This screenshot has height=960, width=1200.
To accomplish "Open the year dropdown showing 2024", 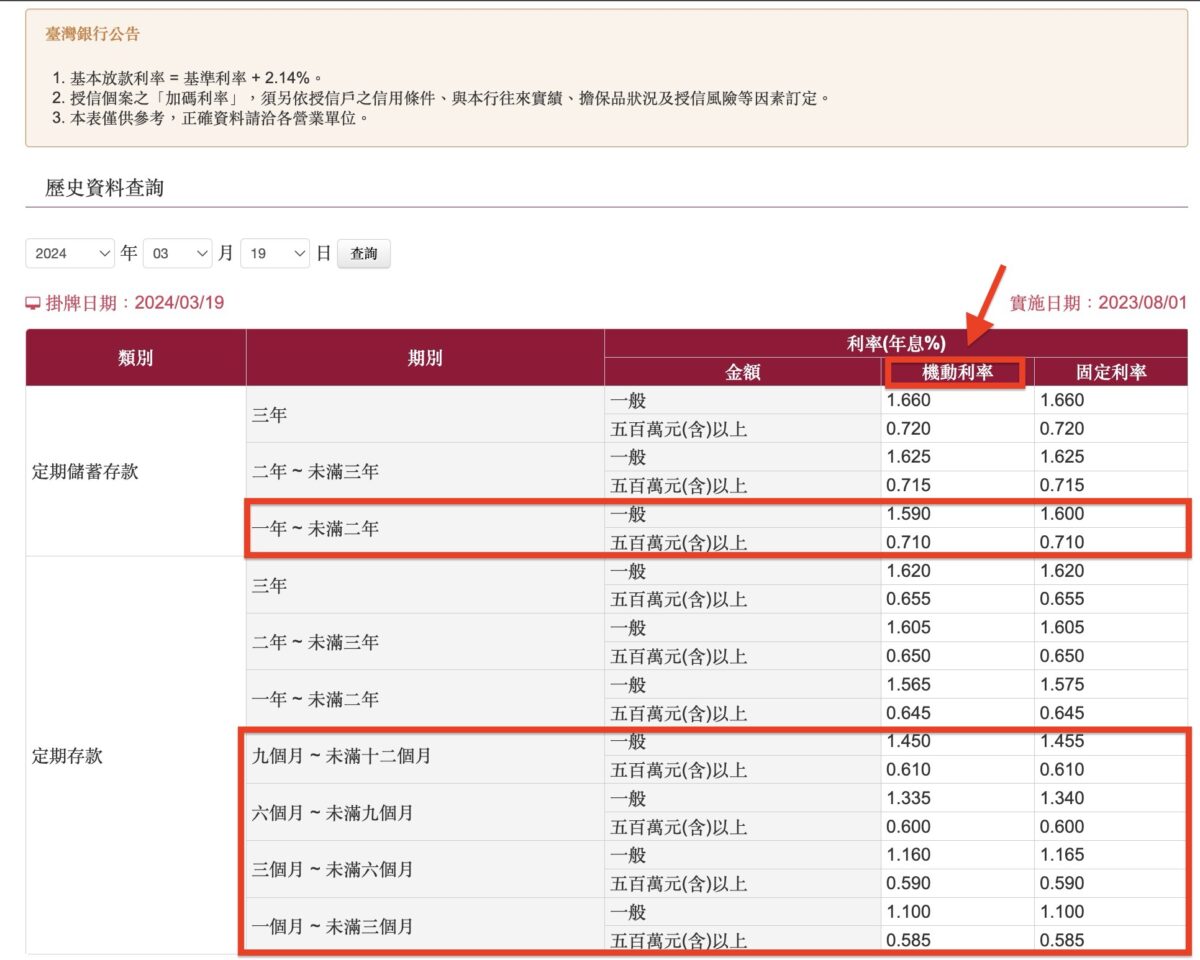I will [71, 253].
